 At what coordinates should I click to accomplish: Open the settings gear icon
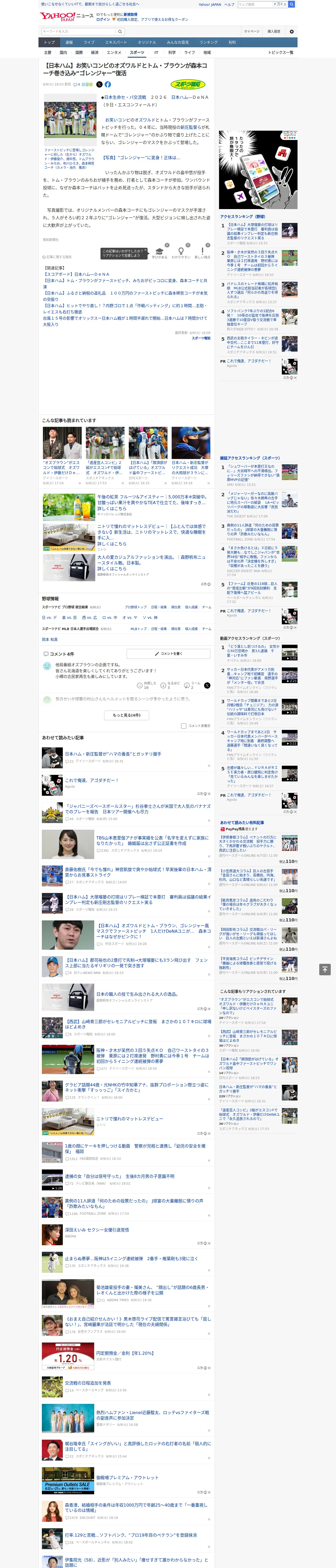(292, 32)
